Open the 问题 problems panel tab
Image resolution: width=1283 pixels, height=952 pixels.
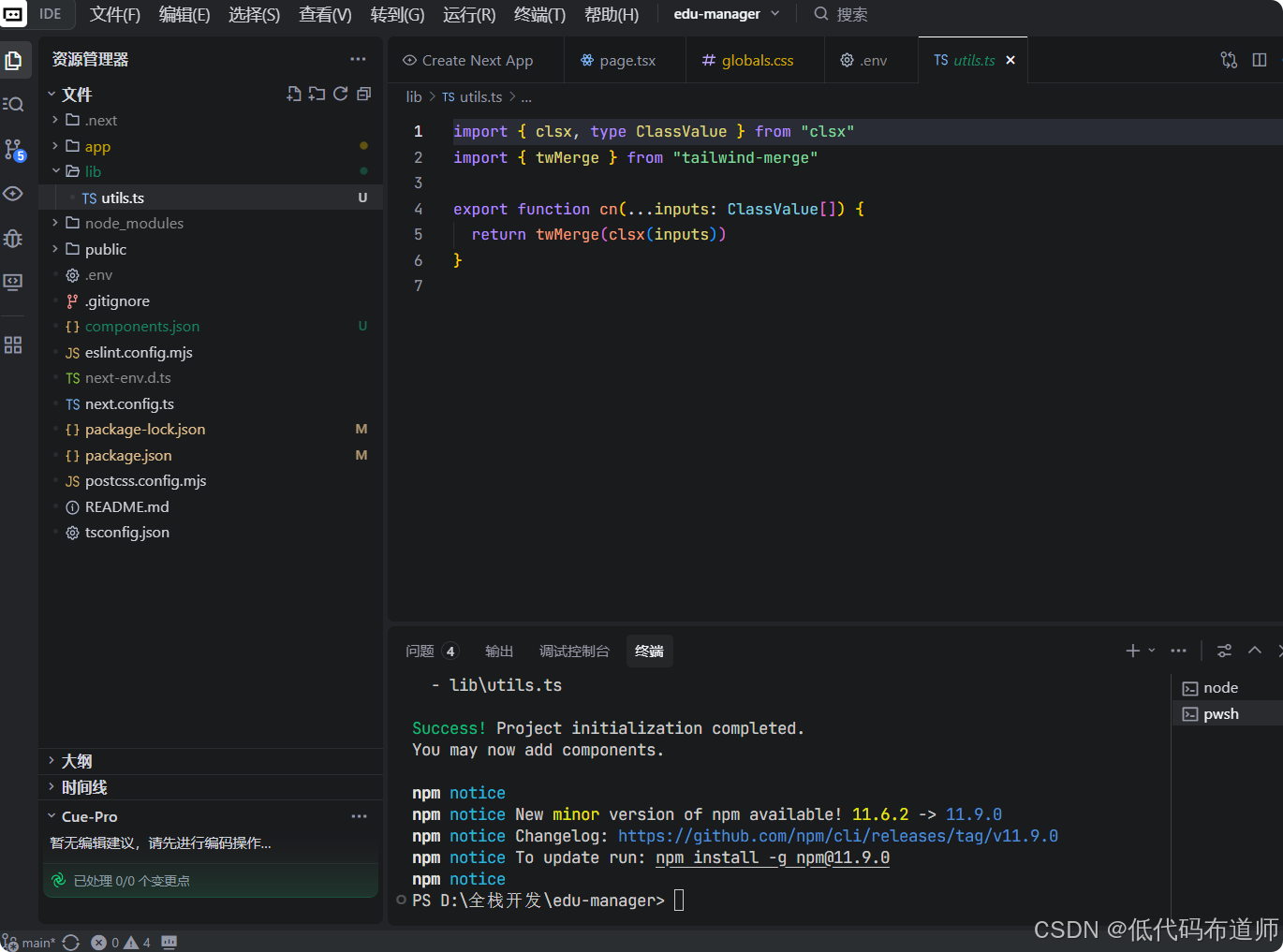click(x=431, y=652)
